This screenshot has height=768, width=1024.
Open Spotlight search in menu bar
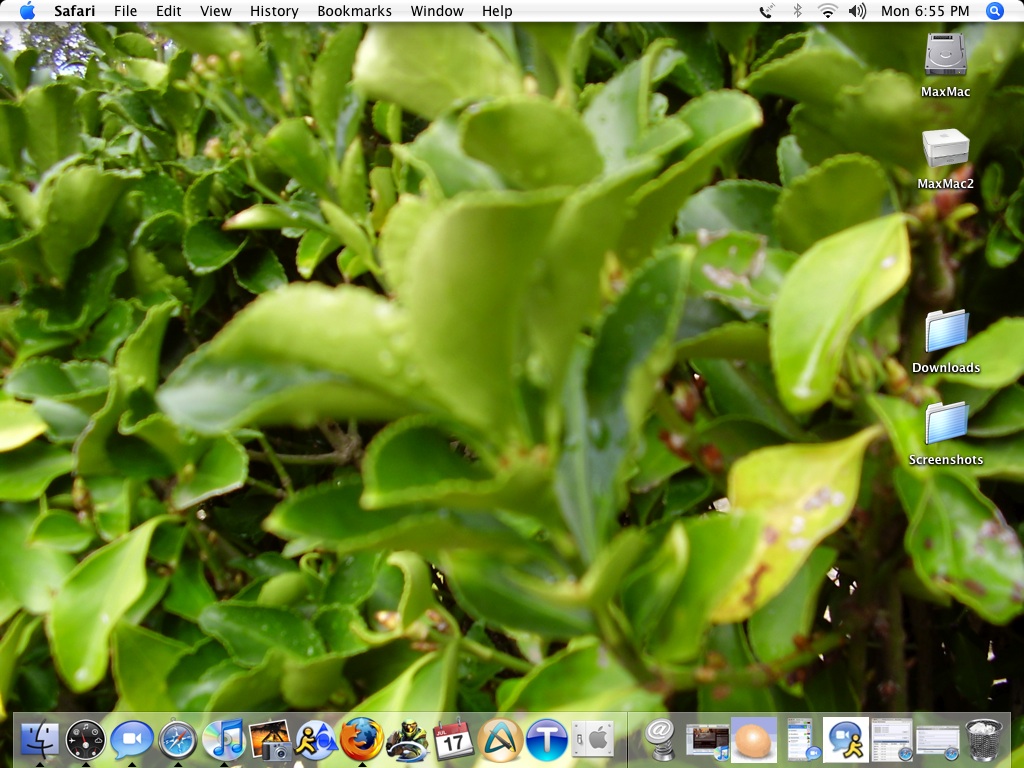995,11
